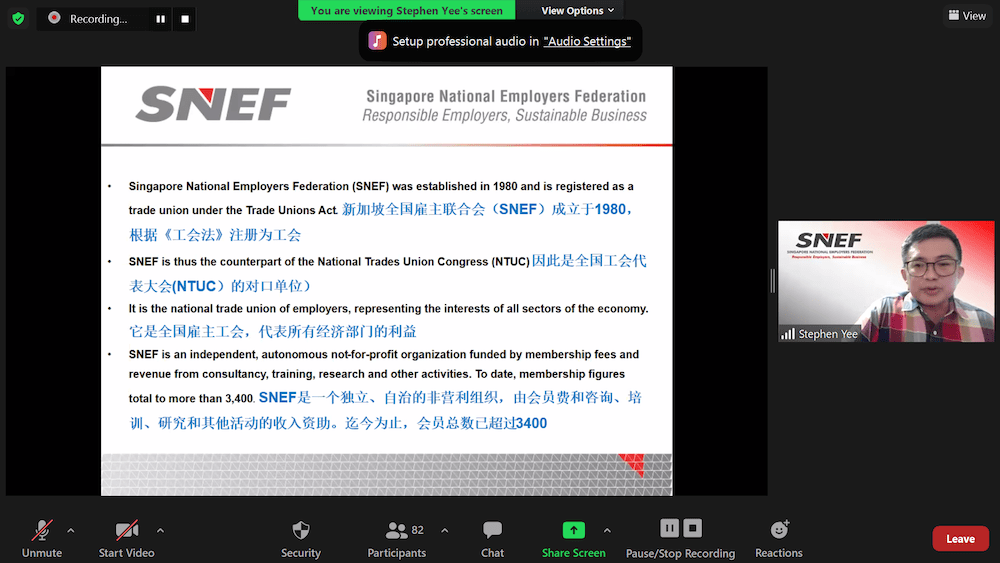
Task: Expand audio options arrow beside Unmute
Action: coord(70,530)
